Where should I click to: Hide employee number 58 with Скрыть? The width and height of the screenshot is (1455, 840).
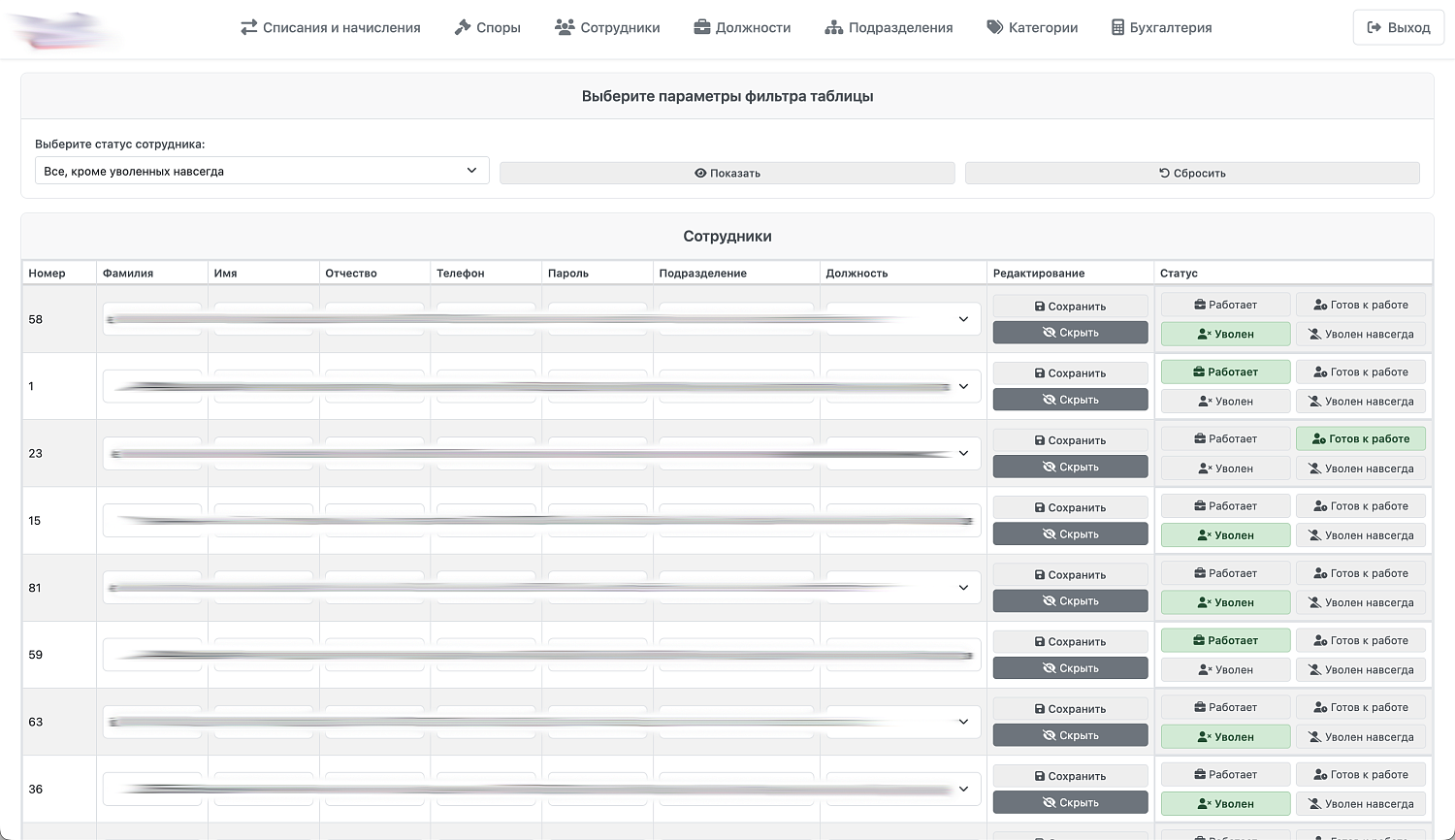pos(1070,333)
